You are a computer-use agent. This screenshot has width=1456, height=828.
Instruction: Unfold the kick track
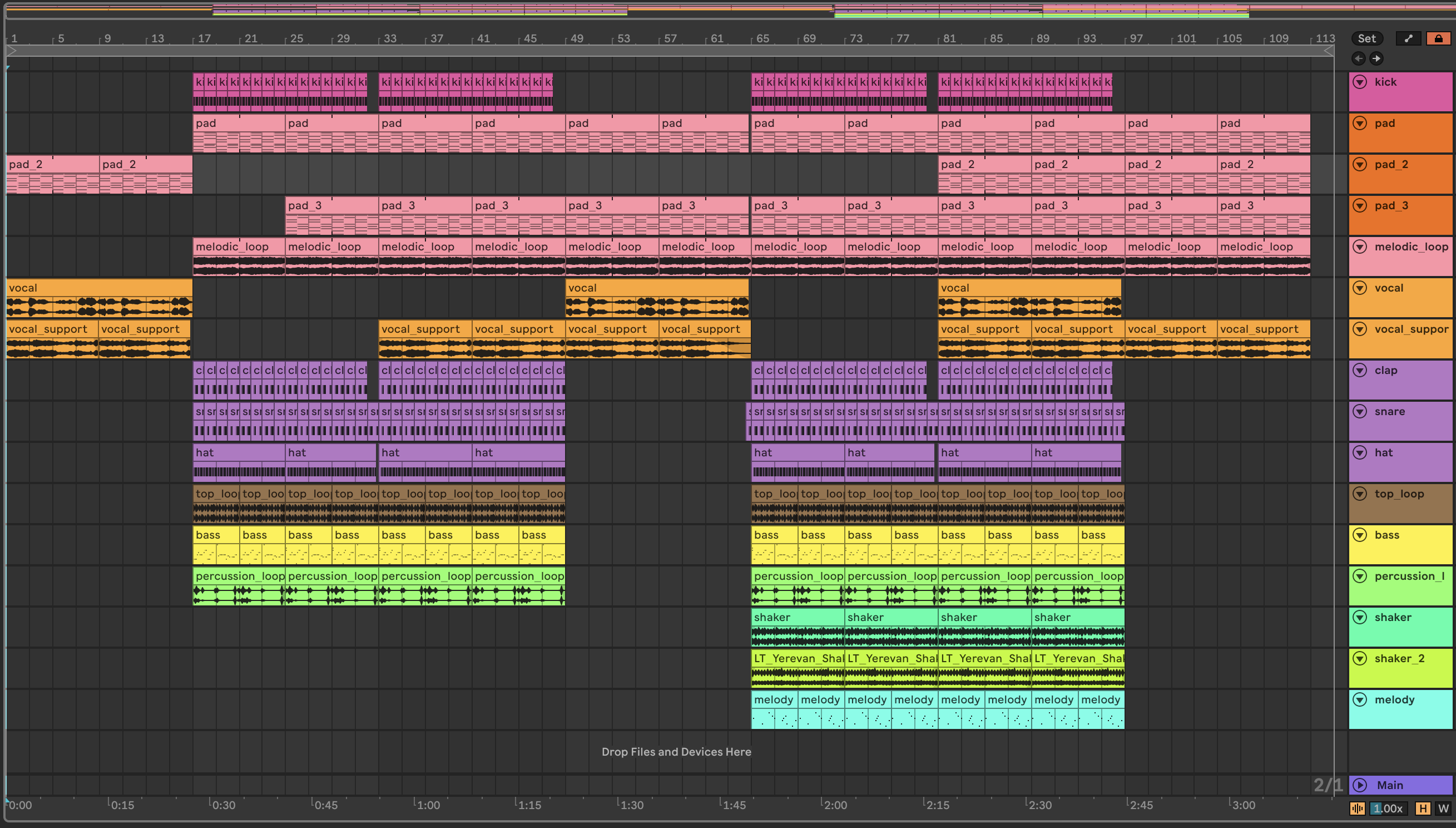pyautogui.click(x=1359, y=82)
